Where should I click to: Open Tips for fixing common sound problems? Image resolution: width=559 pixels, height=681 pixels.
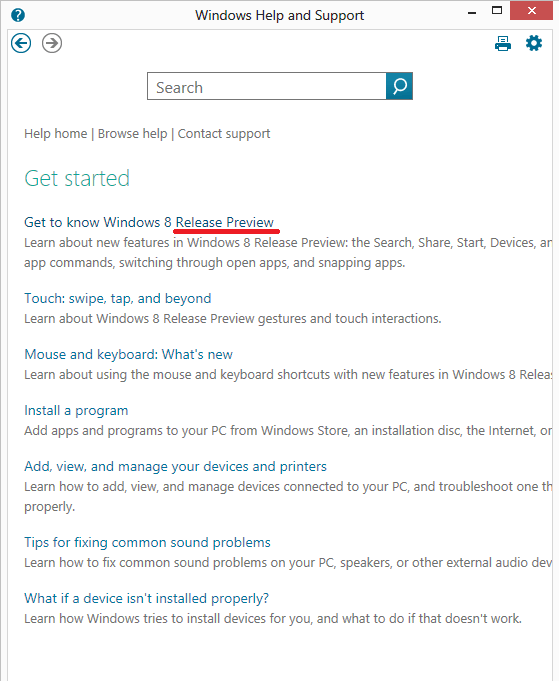point(147,542)
